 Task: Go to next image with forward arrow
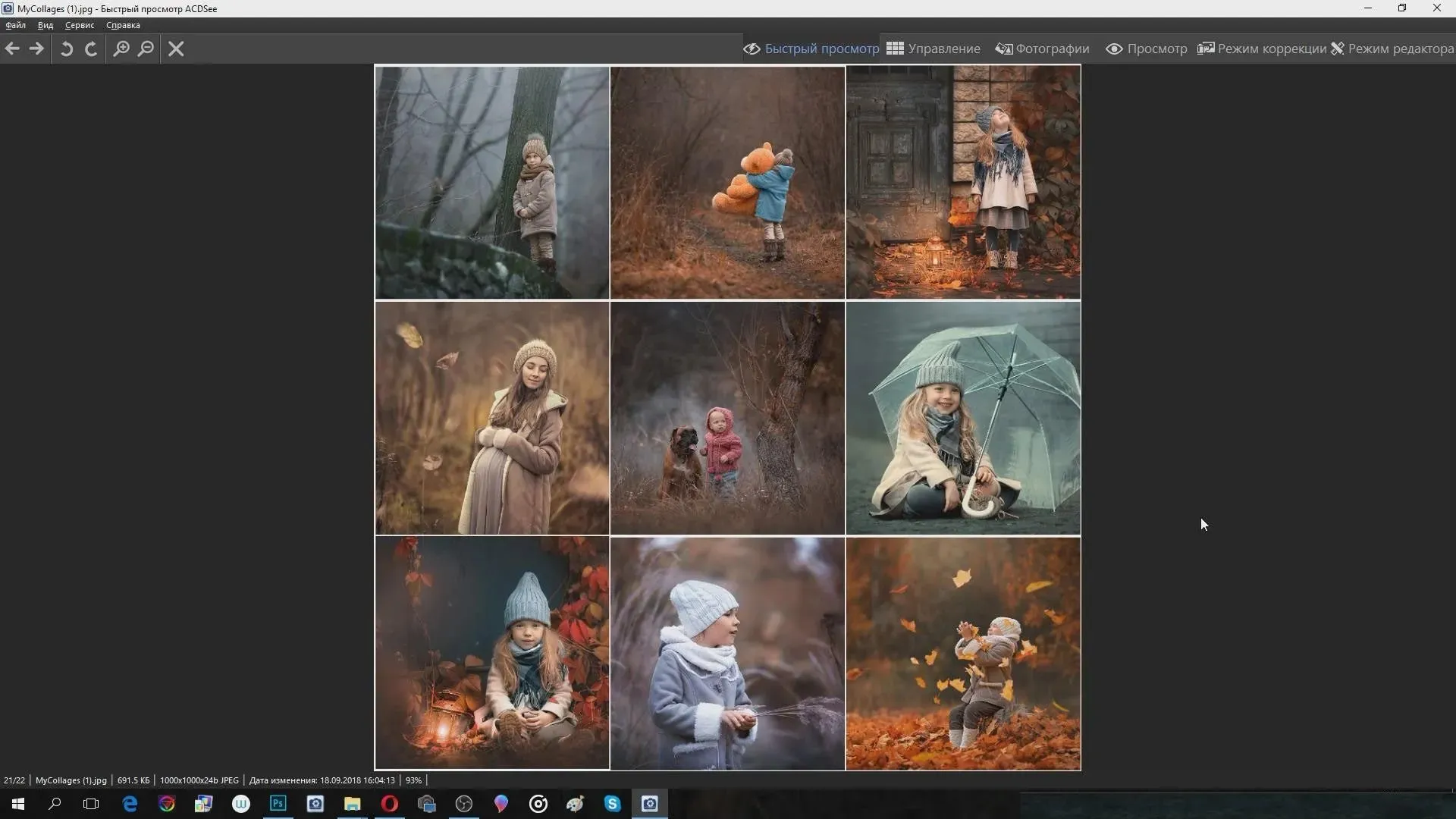pos(36,49)
